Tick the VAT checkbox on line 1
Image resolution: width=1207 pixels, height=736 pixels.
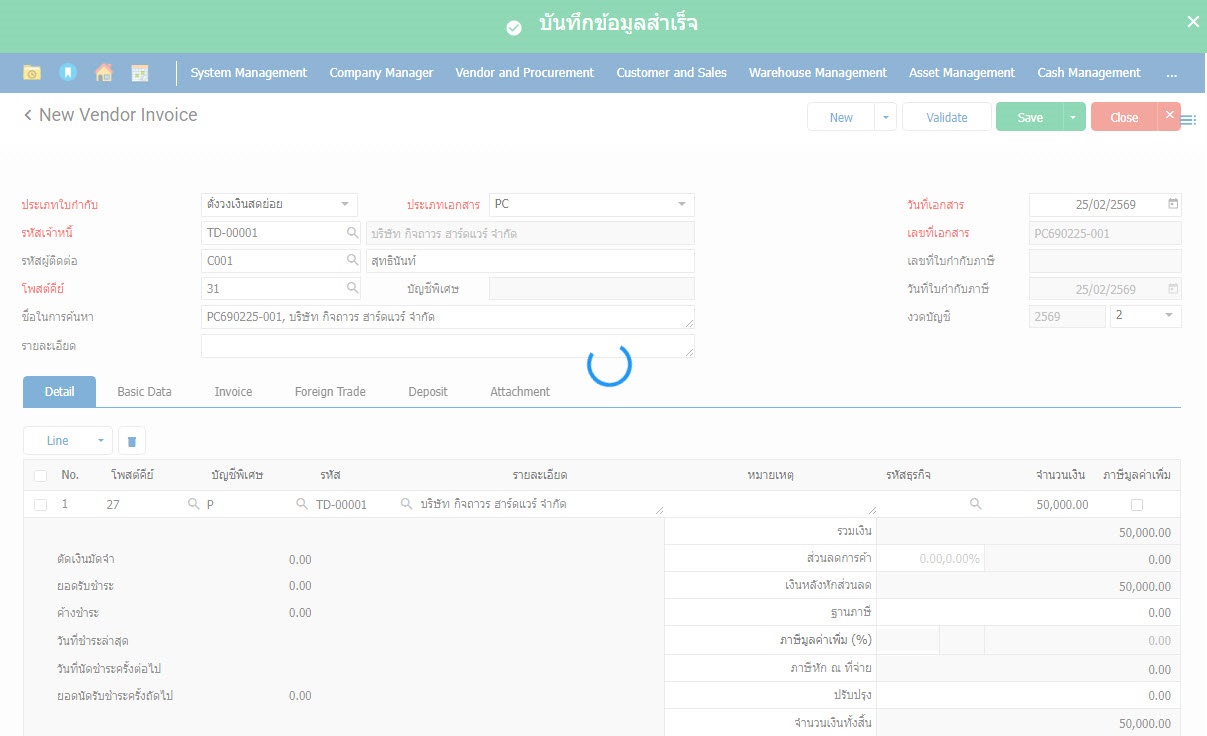point(1136,505)
